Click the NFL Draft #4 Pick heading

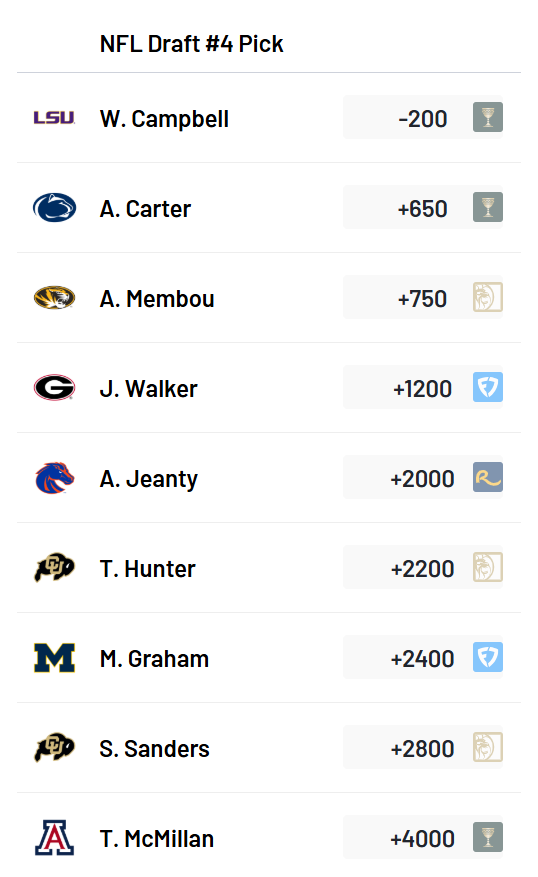191,44
